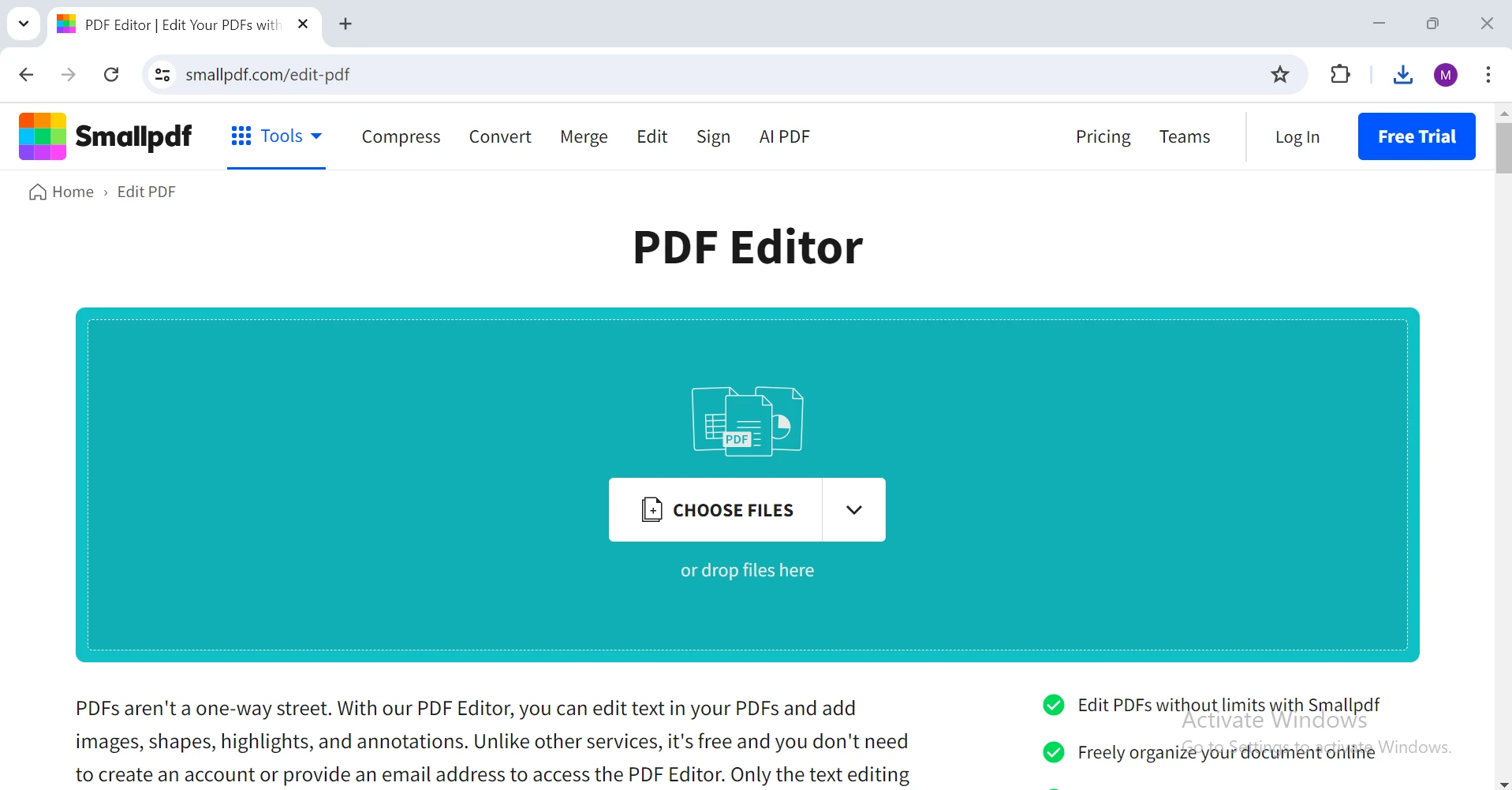Minimize the browser window
This screenshot has height=790, width=1512.
click(x=1379, y=24)
